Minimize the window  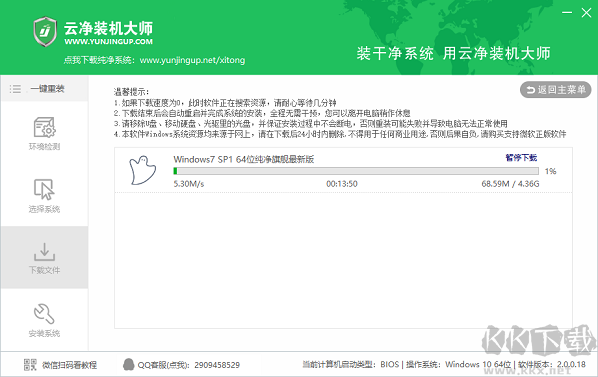pyautogui.click(x=567, y=13)
